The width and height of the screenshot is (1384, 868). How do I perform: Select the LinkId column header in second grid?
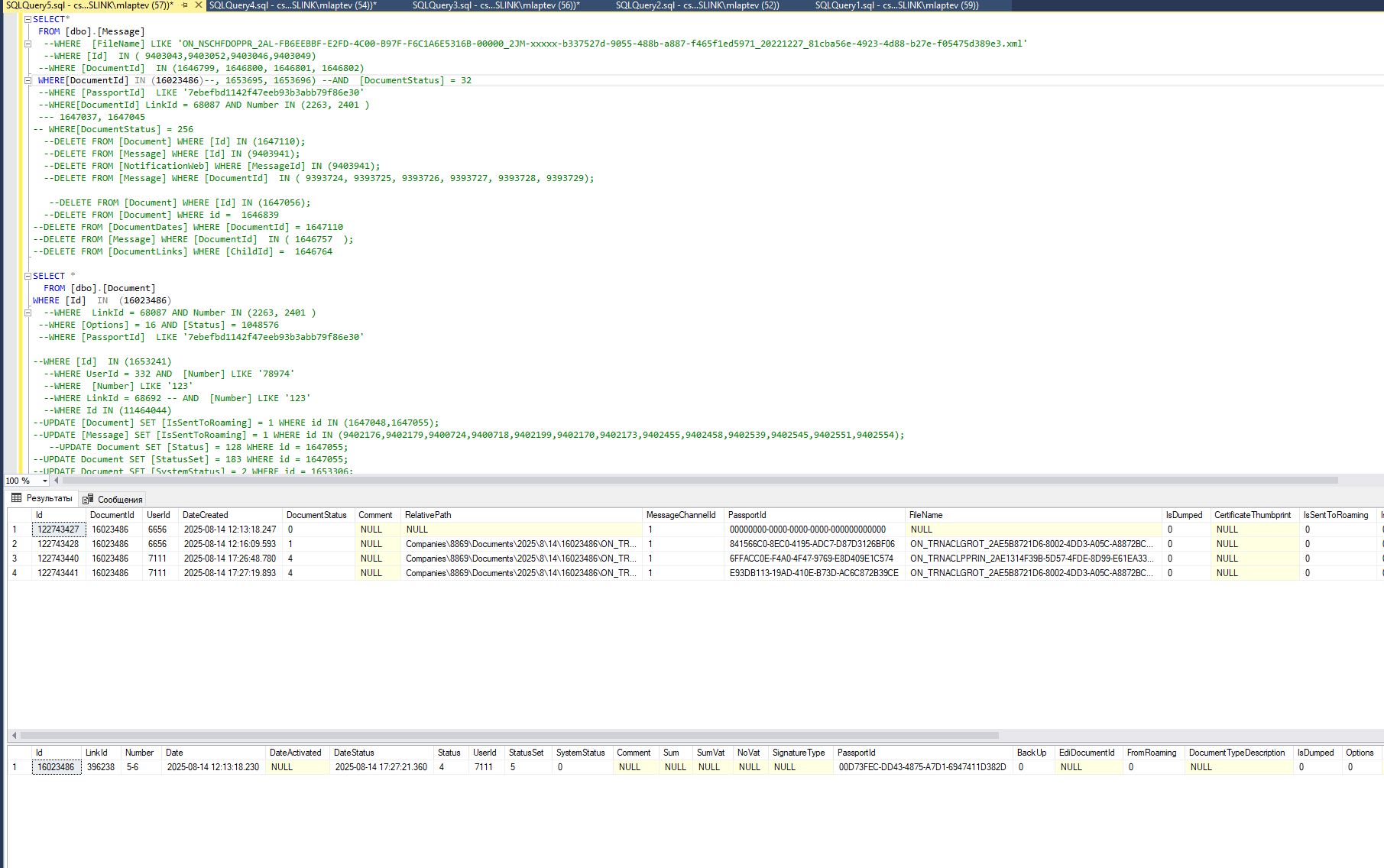(101, 753)
